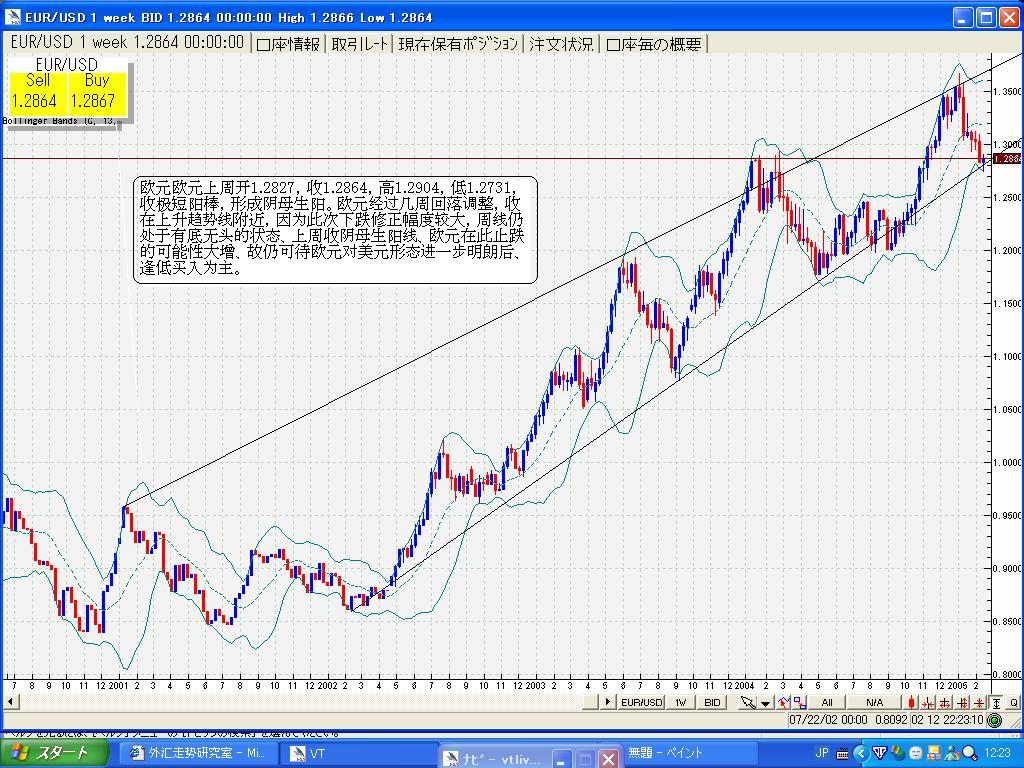The height and width of the screenshot is (768, 1024).
Task: Open the EUR/USD symbol selector
Action: (641, 702)
